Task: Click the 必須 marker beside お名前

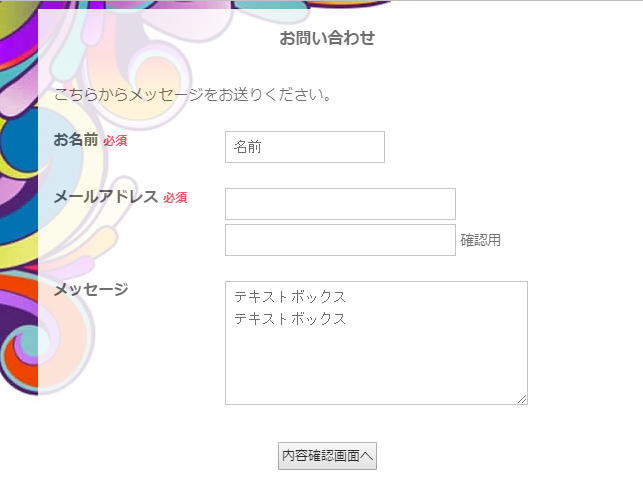Action: (x=115, y=141)
